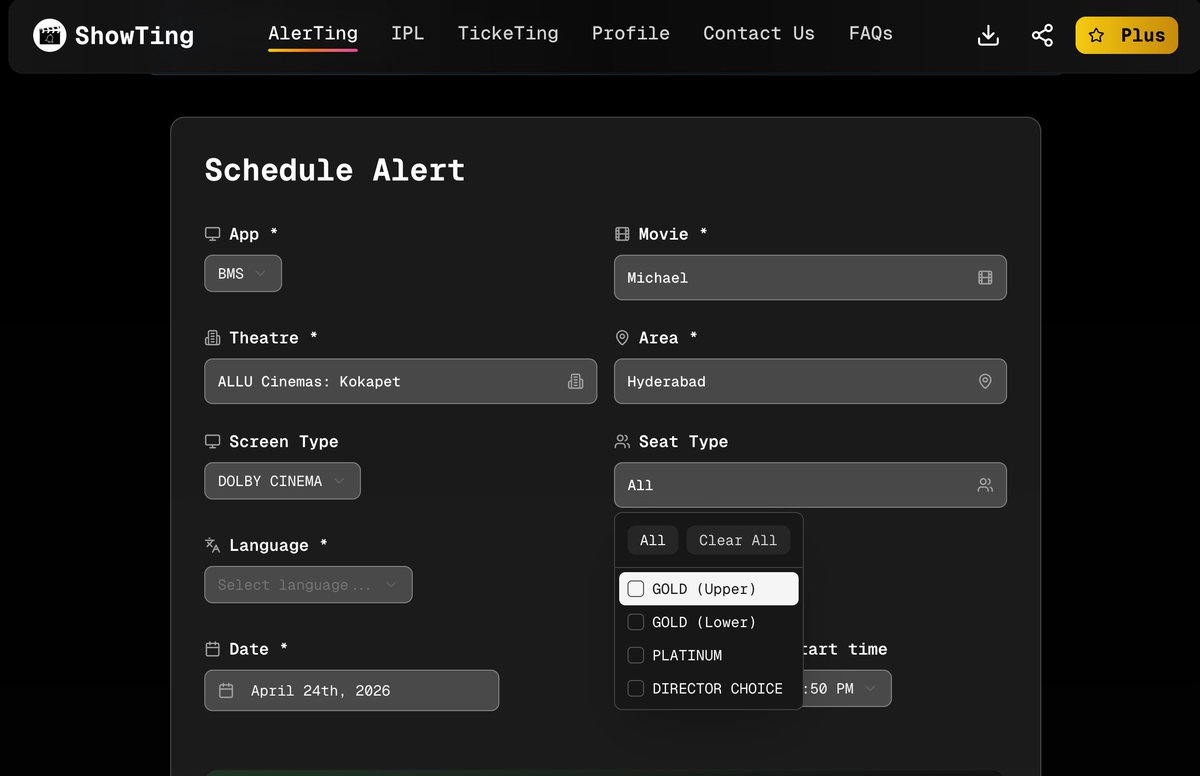
Task: Click the film icon inside Movie field
Action: (x=985, y=278)
